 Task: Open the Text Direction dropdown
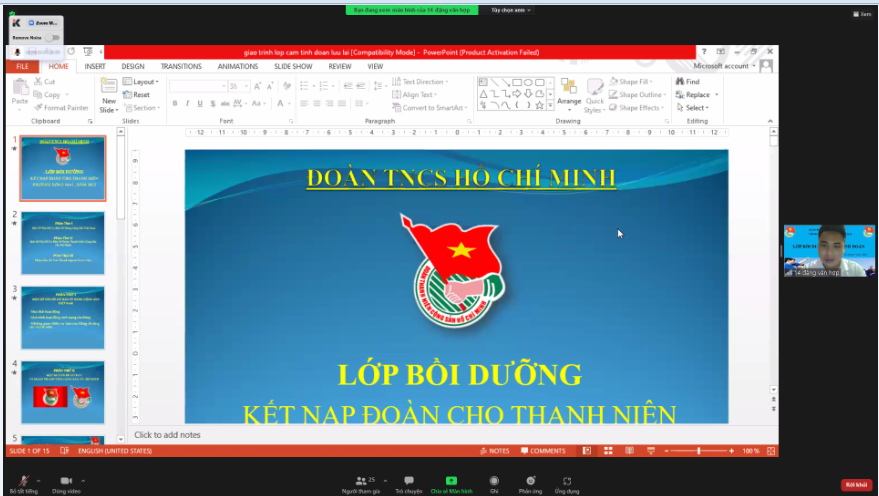421,81
